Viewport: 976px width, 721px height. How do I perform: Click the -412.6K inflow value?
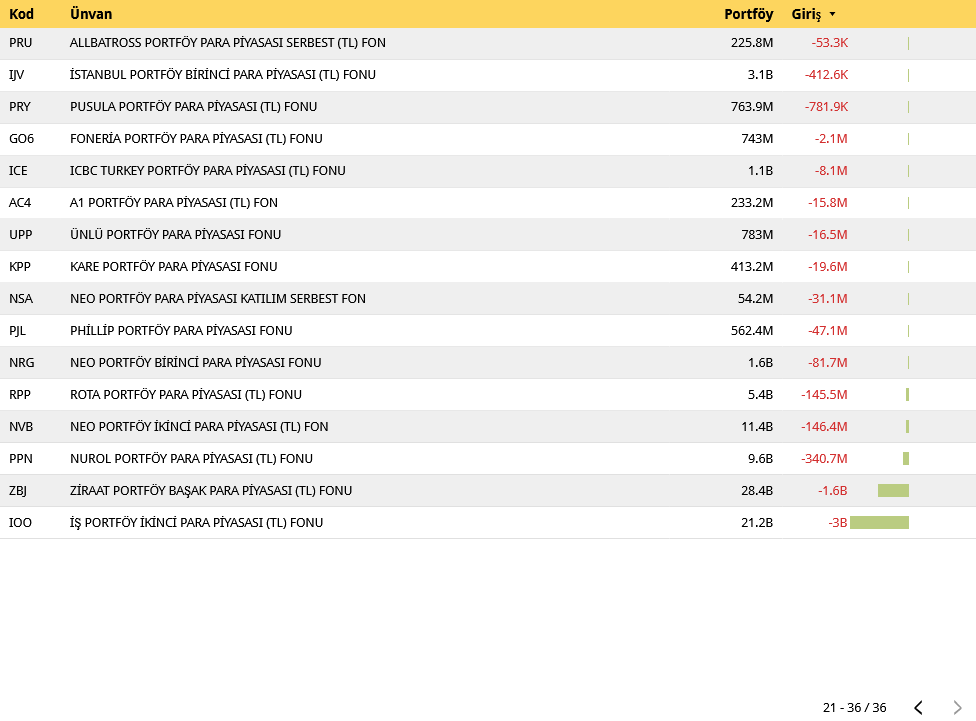click(x=827, y=75)
